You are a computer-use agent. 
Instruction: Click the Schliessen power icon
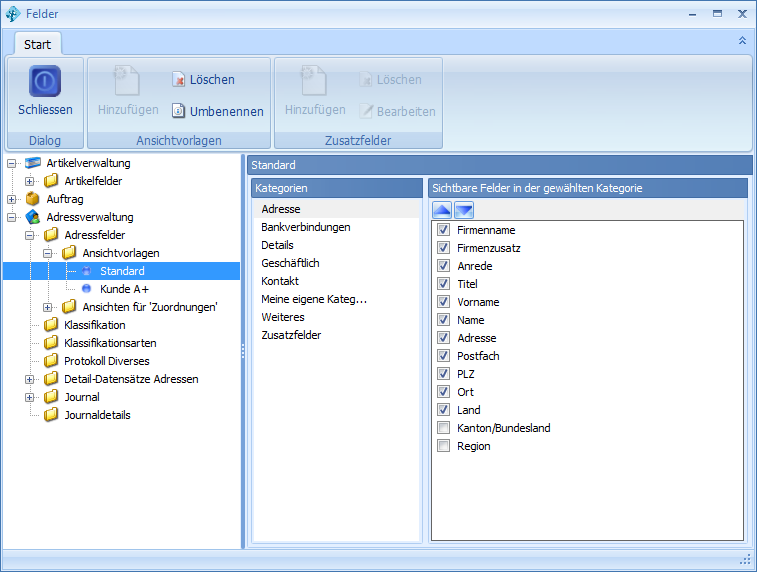tap(45, 81)
